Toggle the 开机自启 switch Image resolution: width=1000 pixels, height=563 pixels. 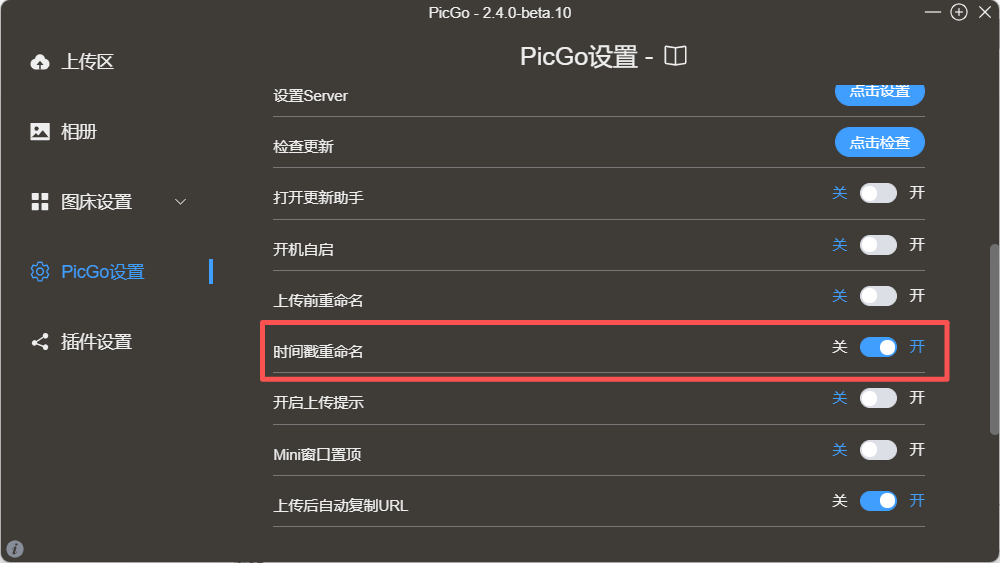878,245
